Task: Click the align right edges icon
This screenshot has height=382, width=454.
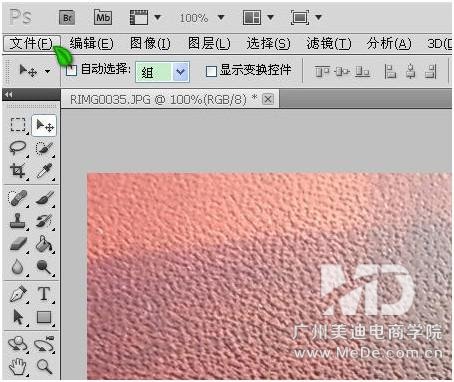Action: 431,71
